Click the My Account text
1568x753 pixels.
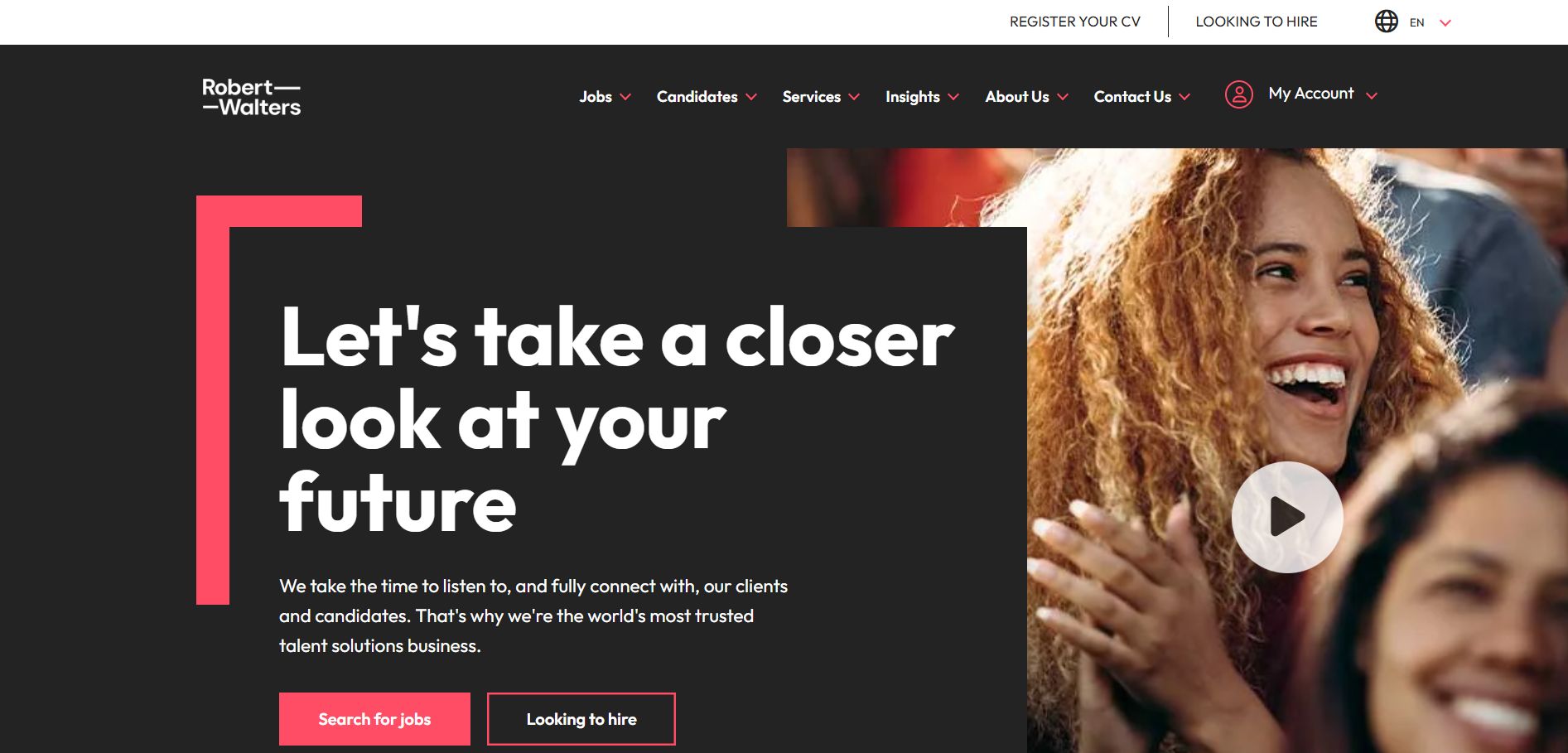1311,94
